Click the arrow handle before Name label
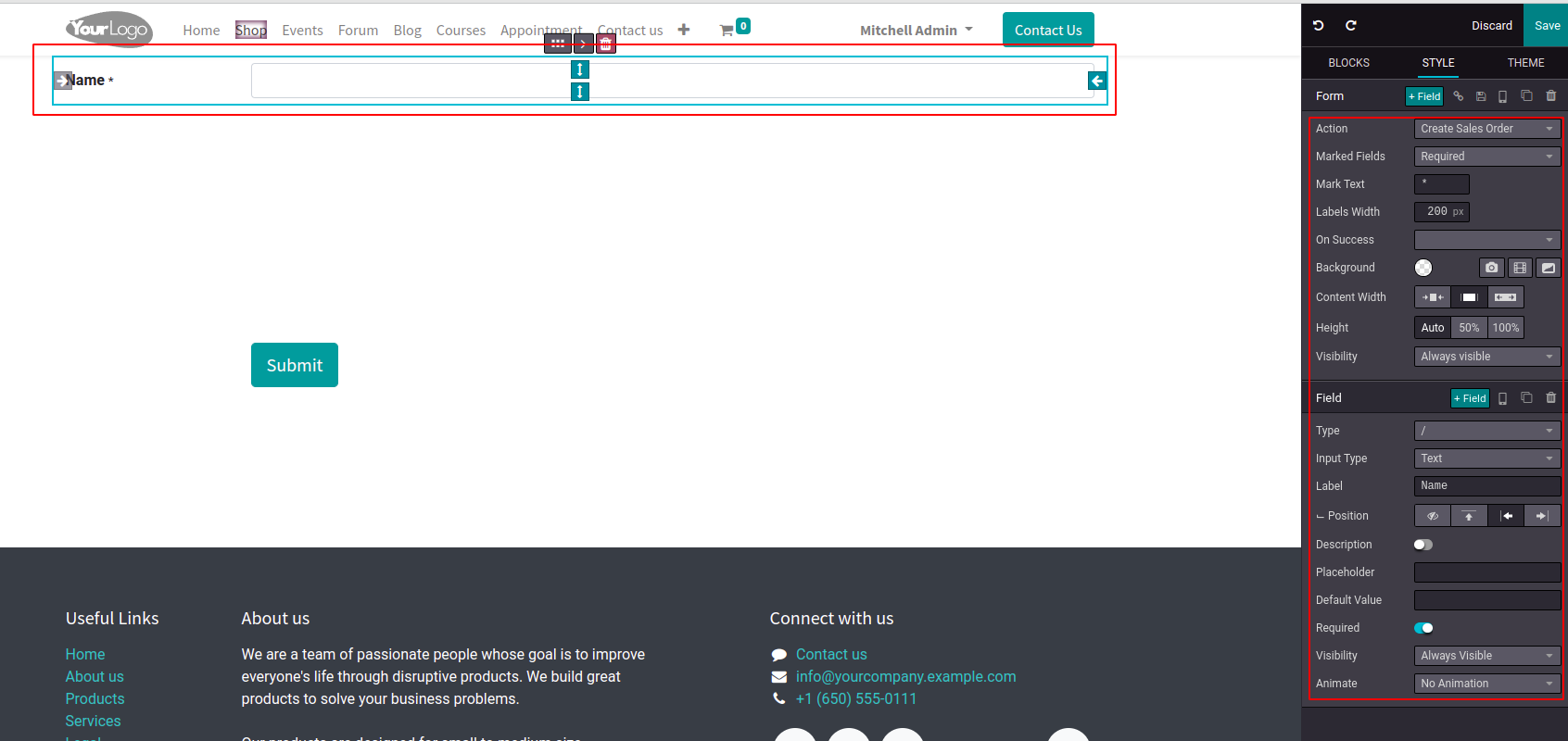Image resolution: width=1568 pixels, height=741 pixels. [x=62, y=81]
